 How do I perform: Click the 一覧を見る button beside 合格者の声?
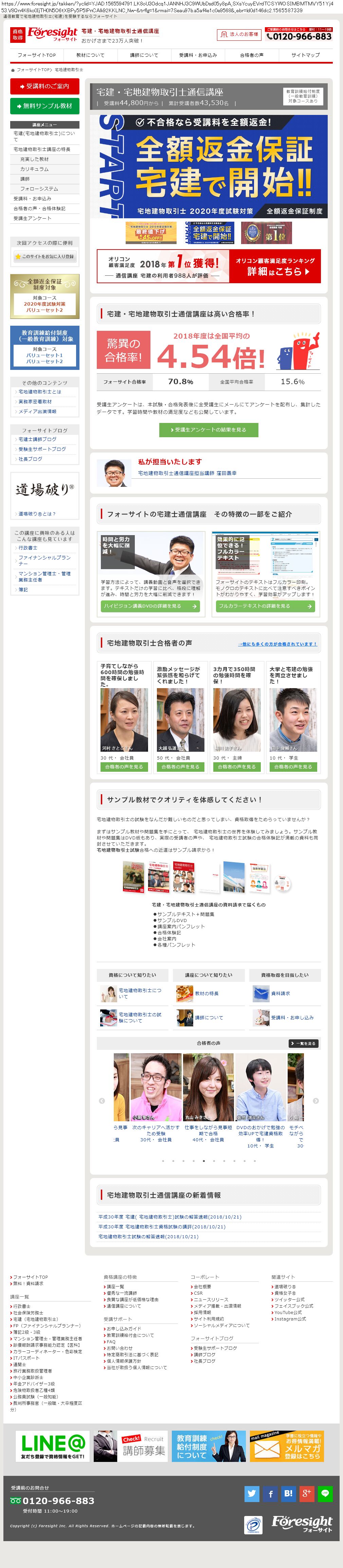click(304, 1043)
